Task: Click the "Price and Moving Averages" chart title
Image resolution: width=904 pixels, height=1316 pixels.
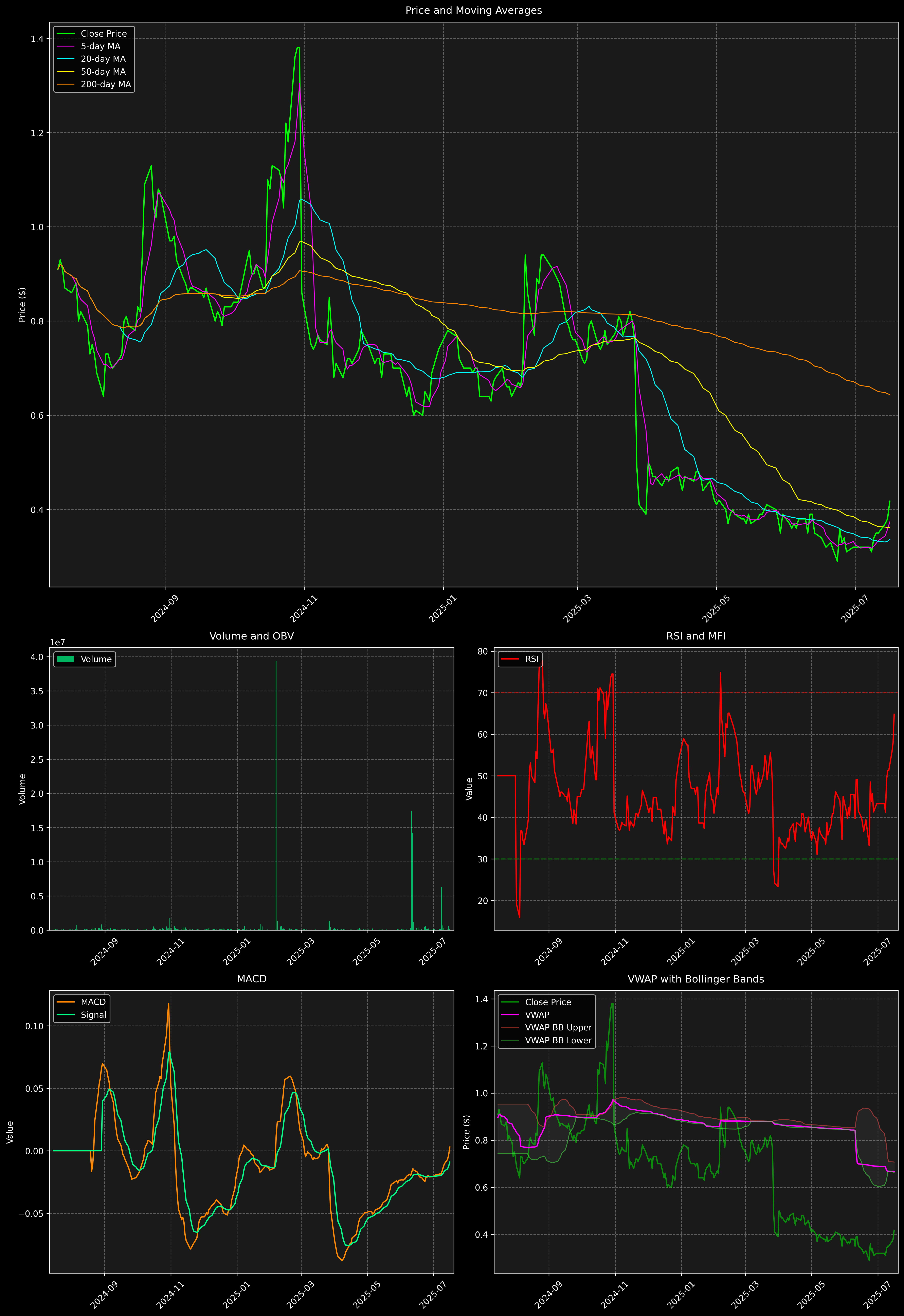Action: (473, 10)
